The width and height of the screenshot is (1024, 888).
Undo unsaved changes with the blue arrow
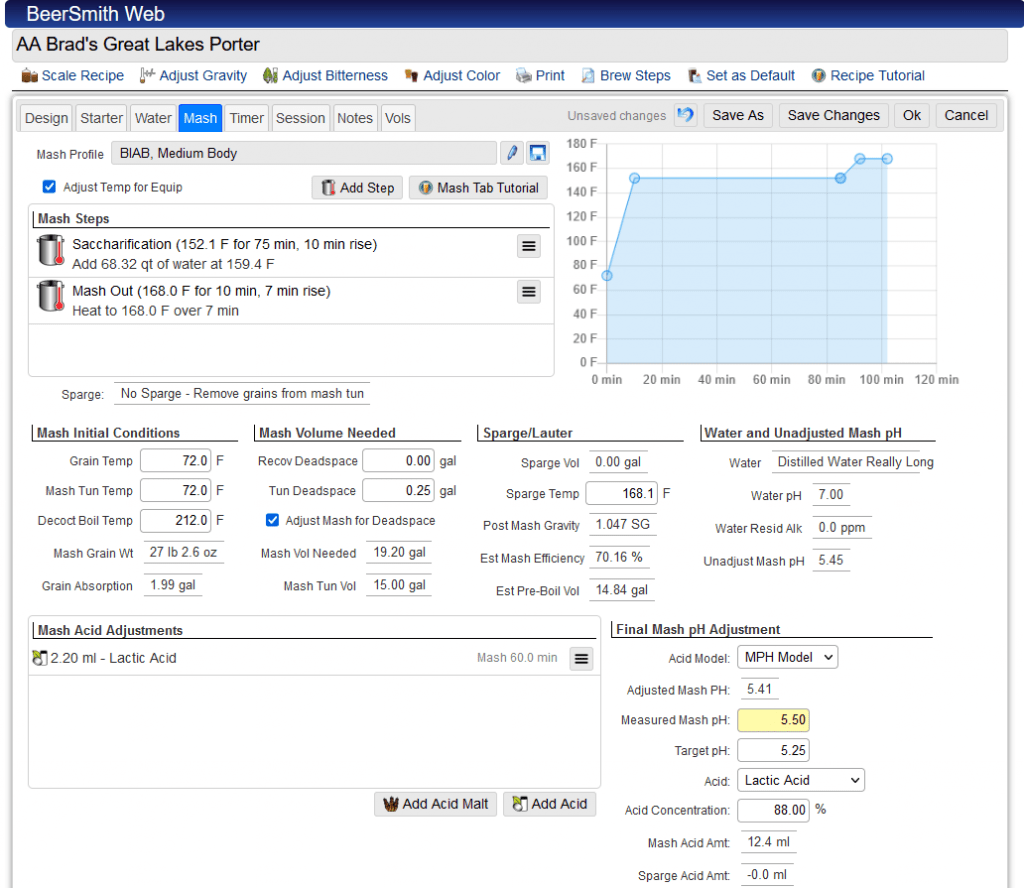(x=685, y=115)
